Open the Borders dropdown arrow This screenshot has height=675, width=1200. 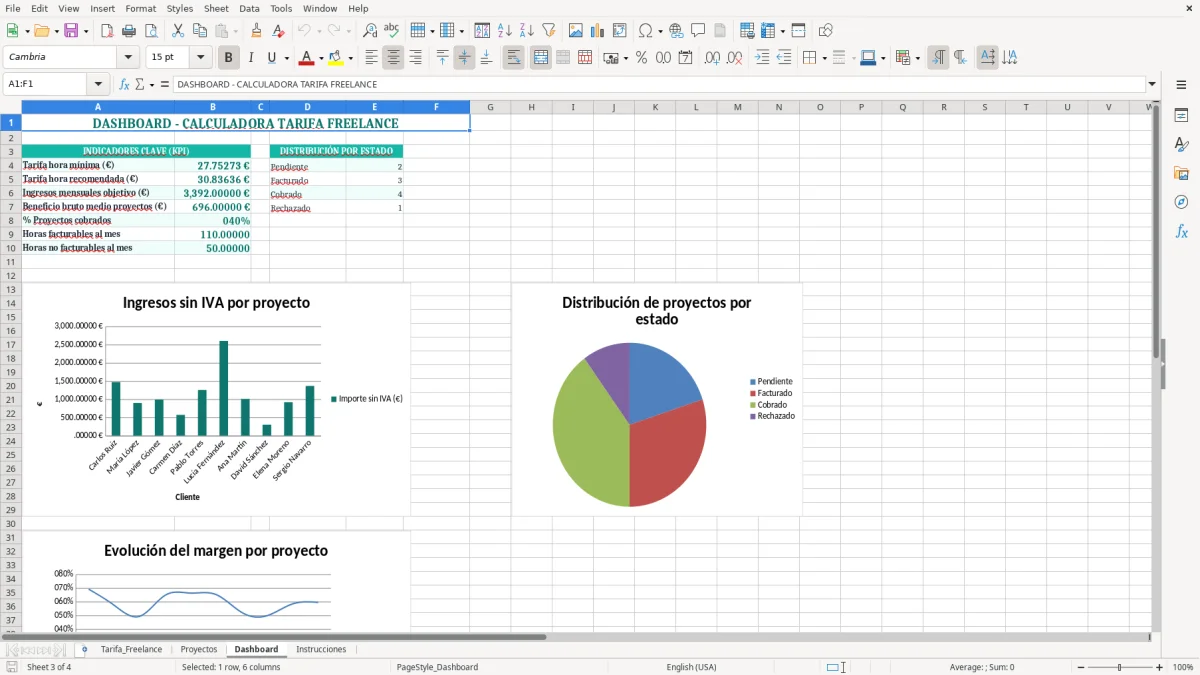[824, 58]
